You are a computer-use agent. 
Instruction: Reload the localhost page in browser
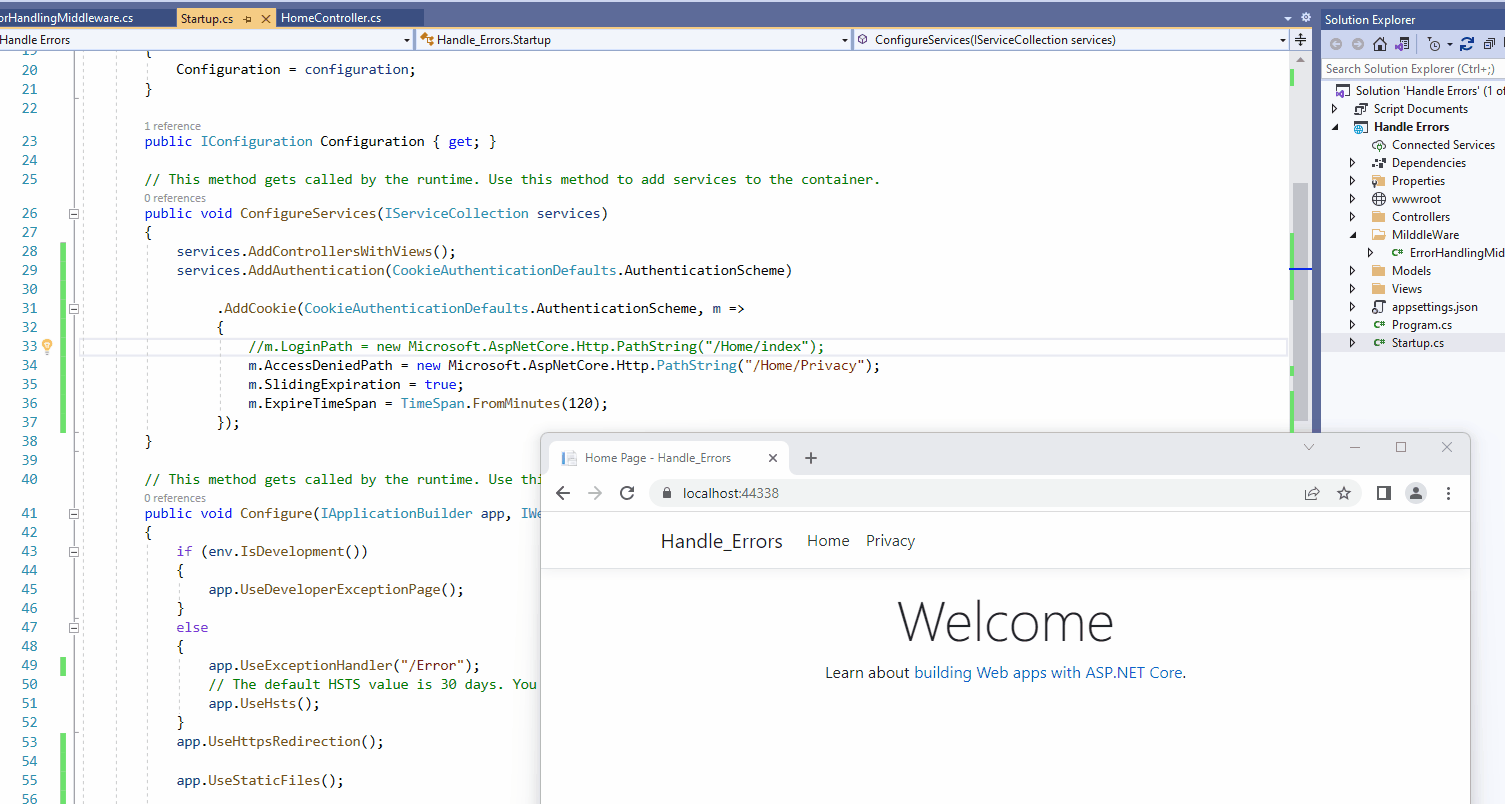click(x=627, y=493)
